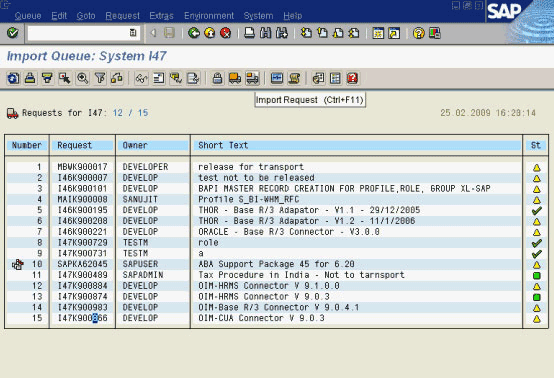Click request I47K900983
The width and height of the screenshot is (554, 378).
point(82,307)
